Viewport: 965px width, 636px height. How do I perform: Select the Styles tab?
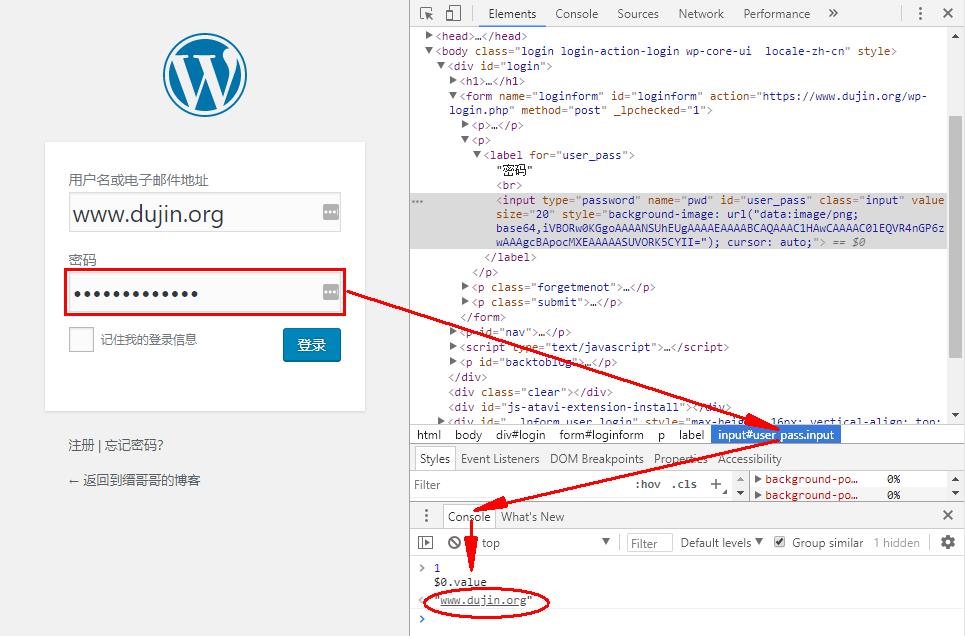click(x=434, y=459)
